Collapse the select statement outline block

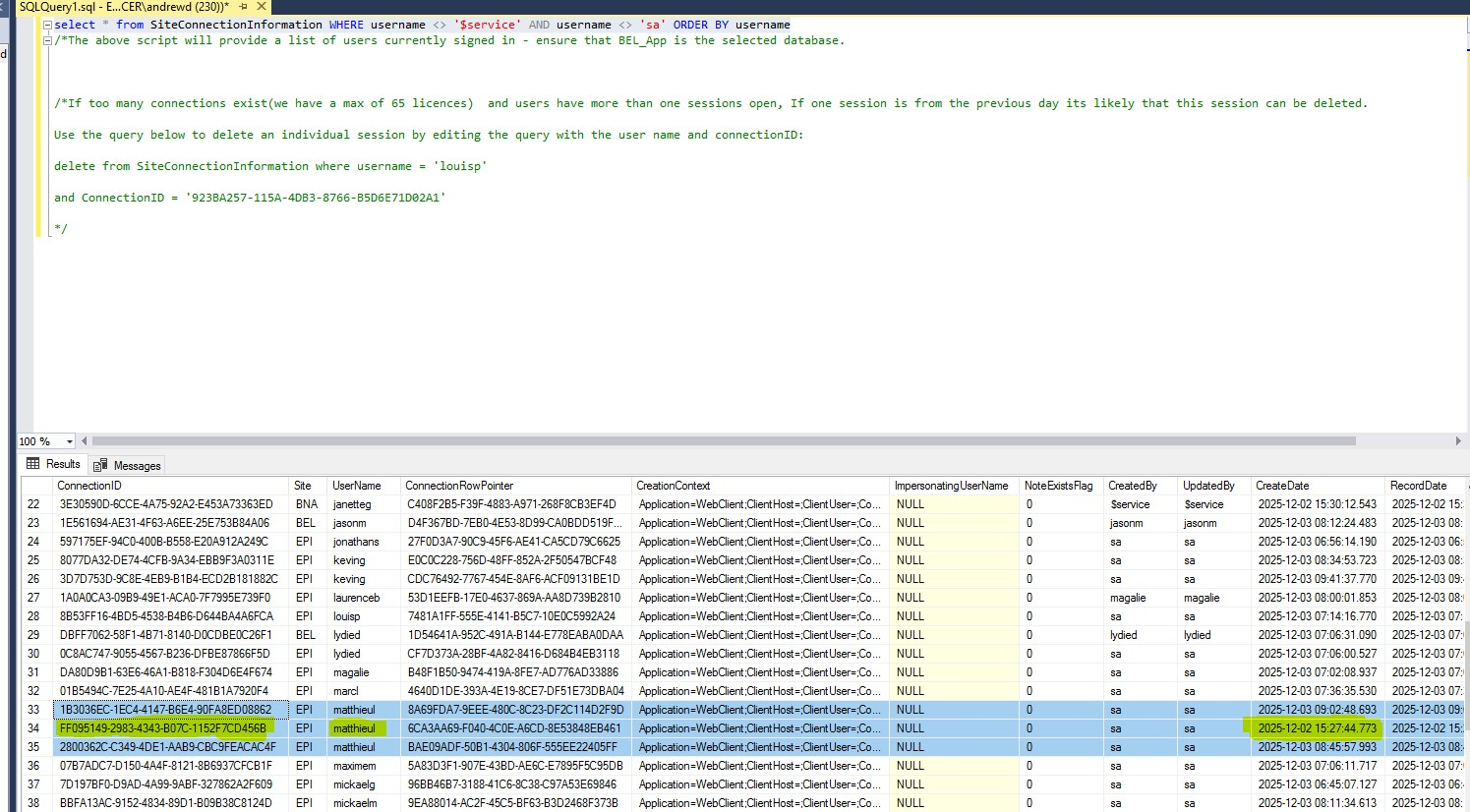pos(46,25)
